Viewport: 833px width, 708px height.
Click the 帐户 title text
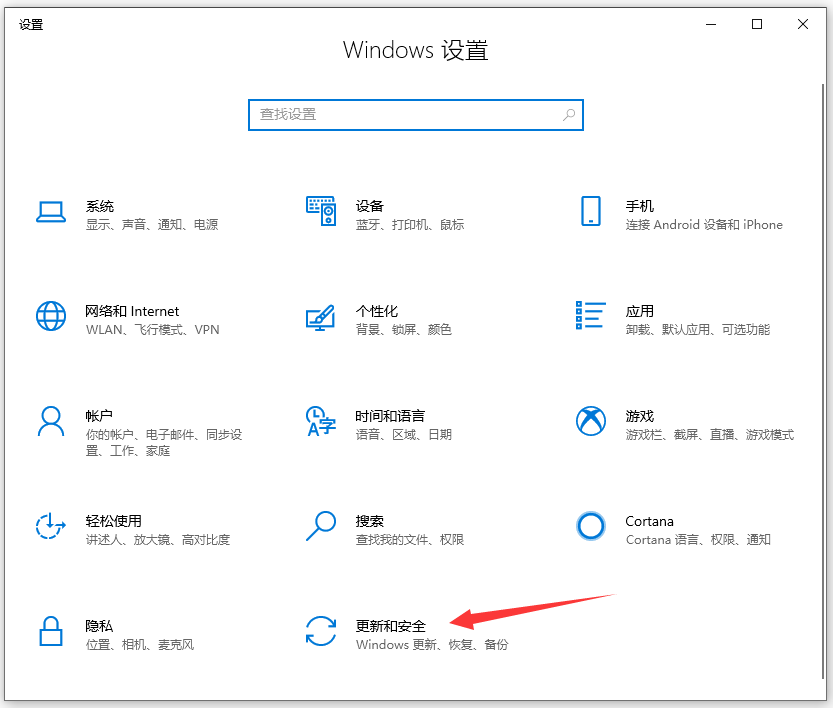99,416
